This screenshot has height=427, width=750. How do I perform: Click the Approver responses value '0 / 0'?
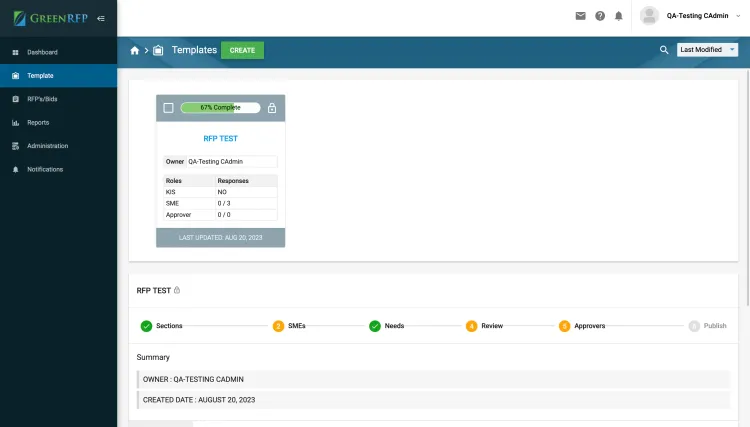click(224, 215)
